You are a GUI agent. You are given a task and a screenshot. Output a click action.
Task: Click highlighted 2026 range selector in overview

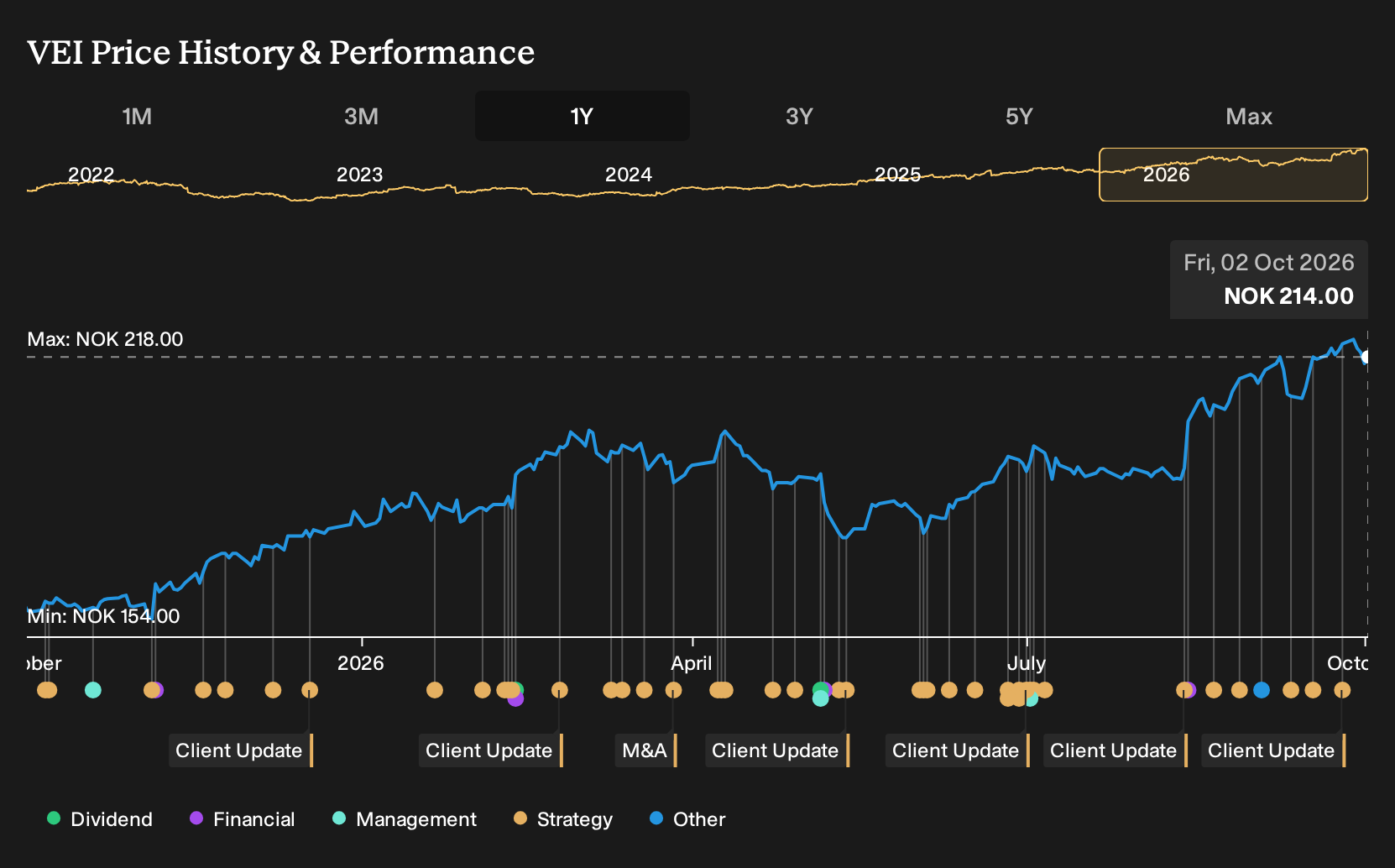pyautogui.click(x=1233, y=175)
